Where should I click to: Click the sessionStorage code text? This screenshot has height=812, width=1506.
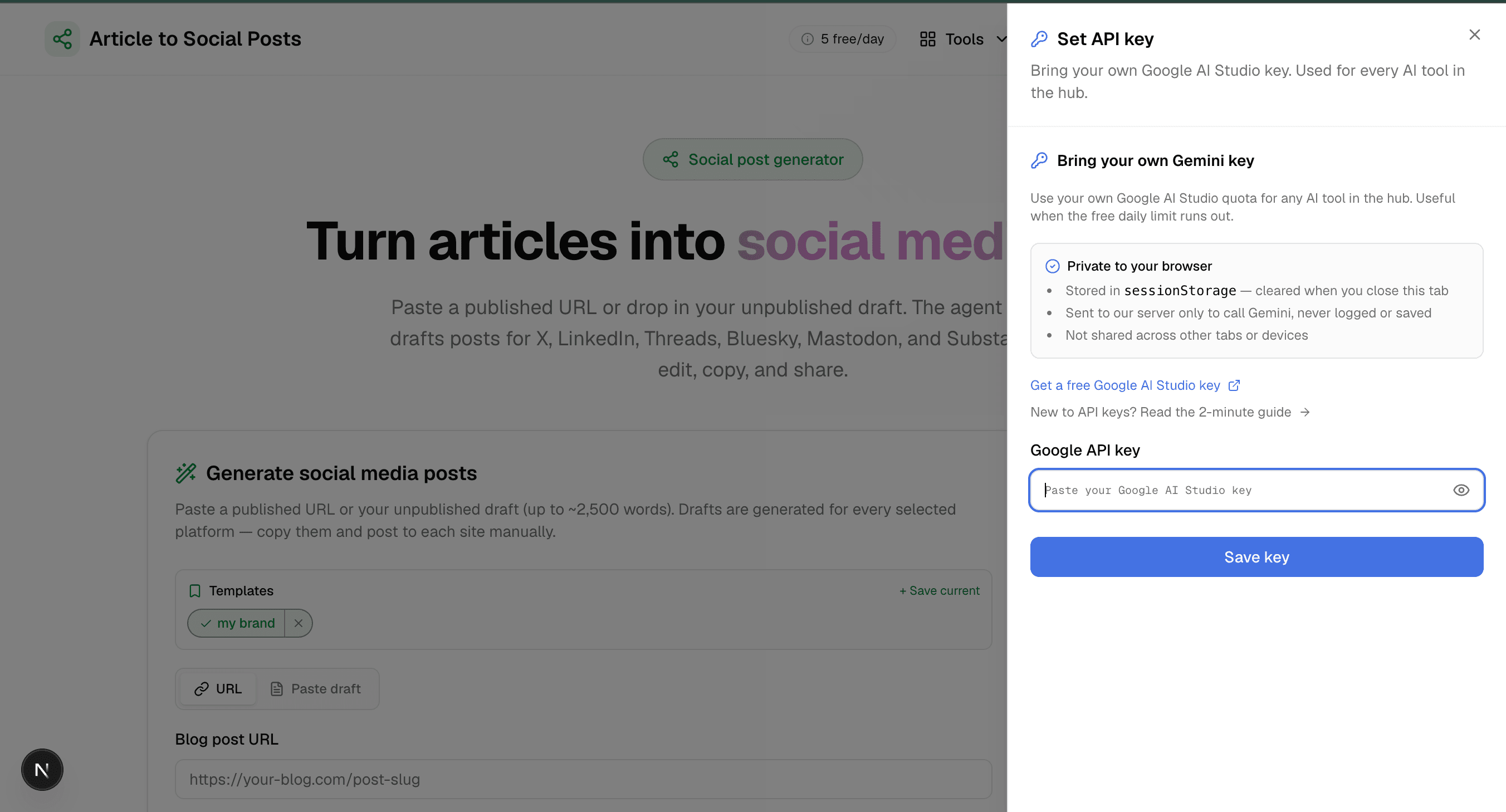pyautogui.click(x=1180, y=291)
